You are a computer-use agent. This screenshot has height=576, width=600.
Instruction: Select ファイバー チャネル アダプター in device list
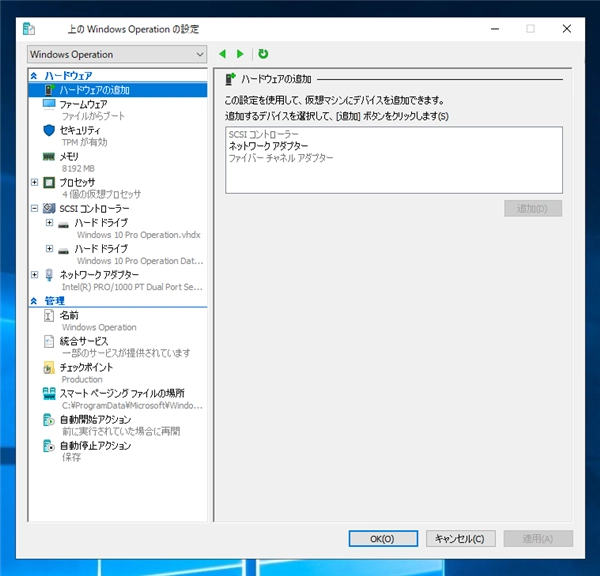[x=281, y=158]
